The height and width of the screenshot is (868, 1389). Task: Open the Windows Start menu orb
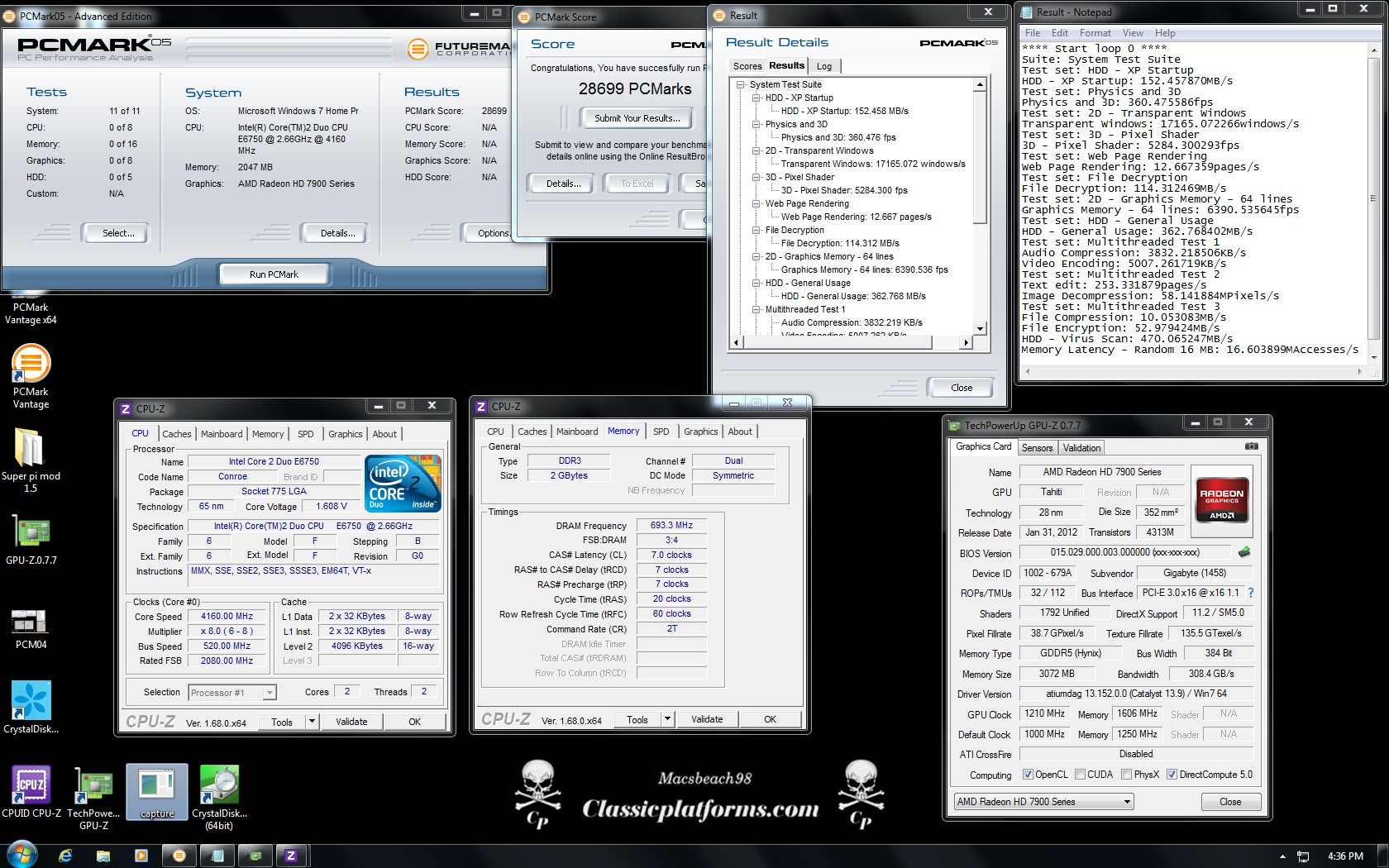[21, 855]
